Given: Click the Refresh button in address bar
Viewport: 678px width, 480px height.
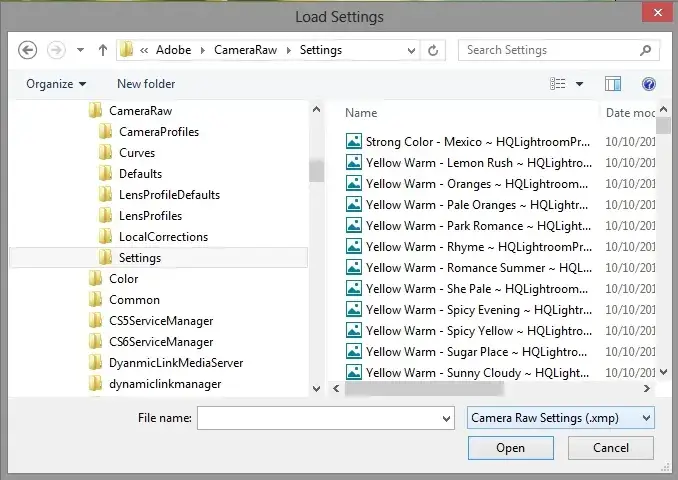Looking at the screenshot, I should 433,50.
